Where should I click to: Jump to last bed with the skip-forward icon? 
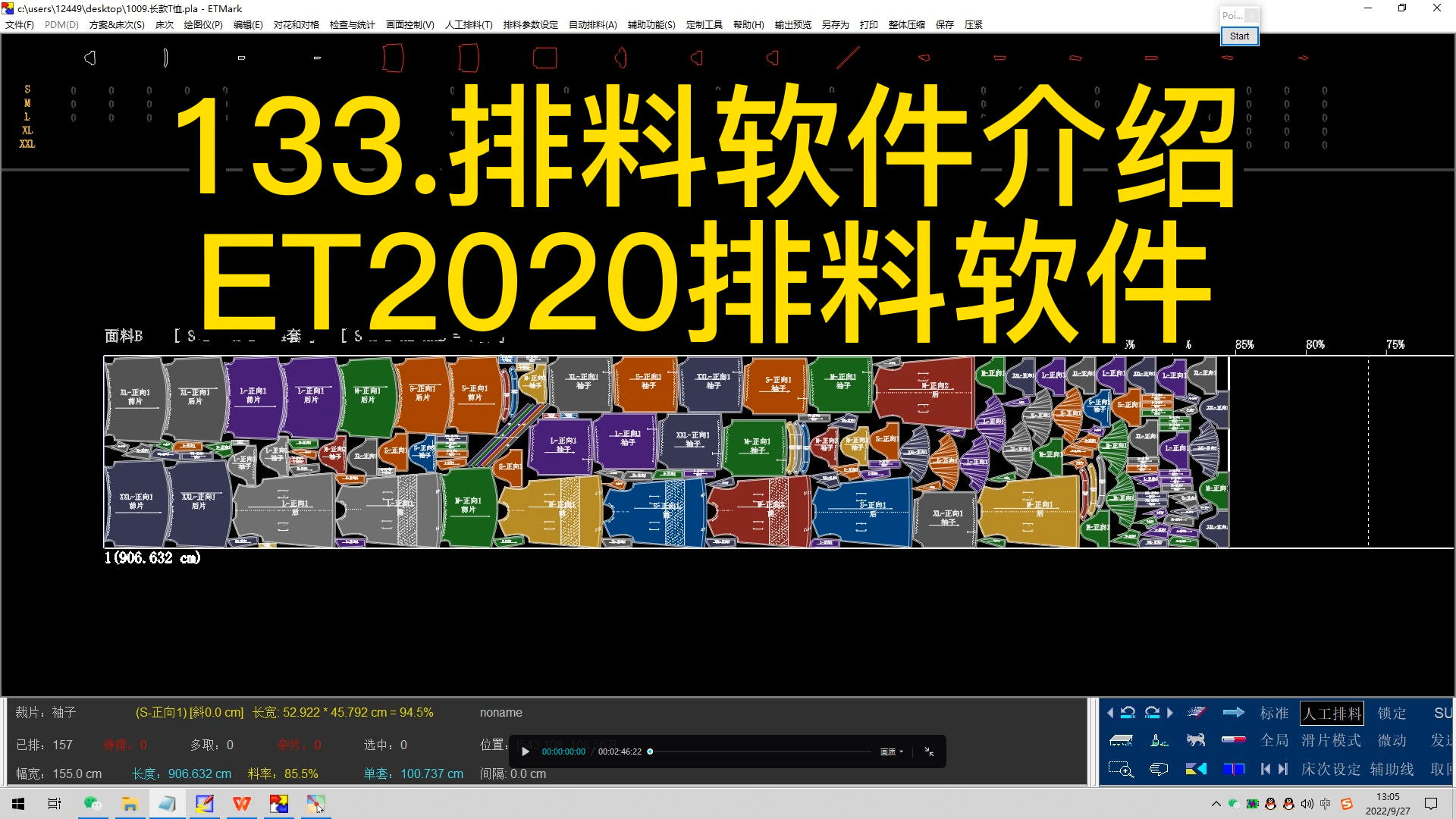point(1282,769)
